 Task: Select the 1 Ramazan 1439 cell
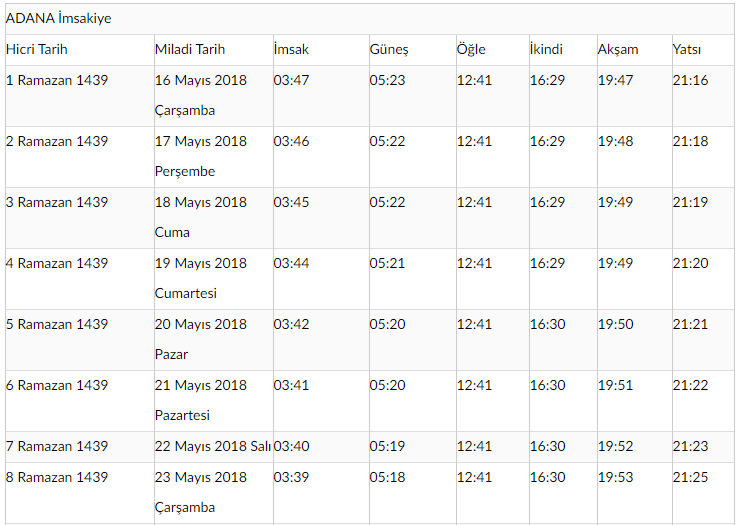57,80
